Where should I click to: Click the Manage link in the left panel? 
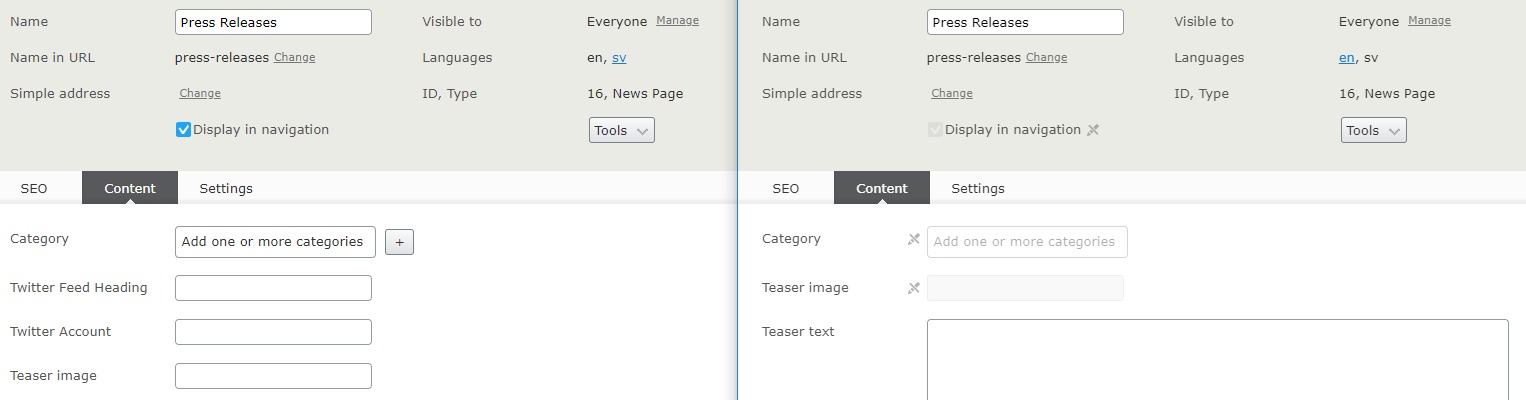pos(677,21)
